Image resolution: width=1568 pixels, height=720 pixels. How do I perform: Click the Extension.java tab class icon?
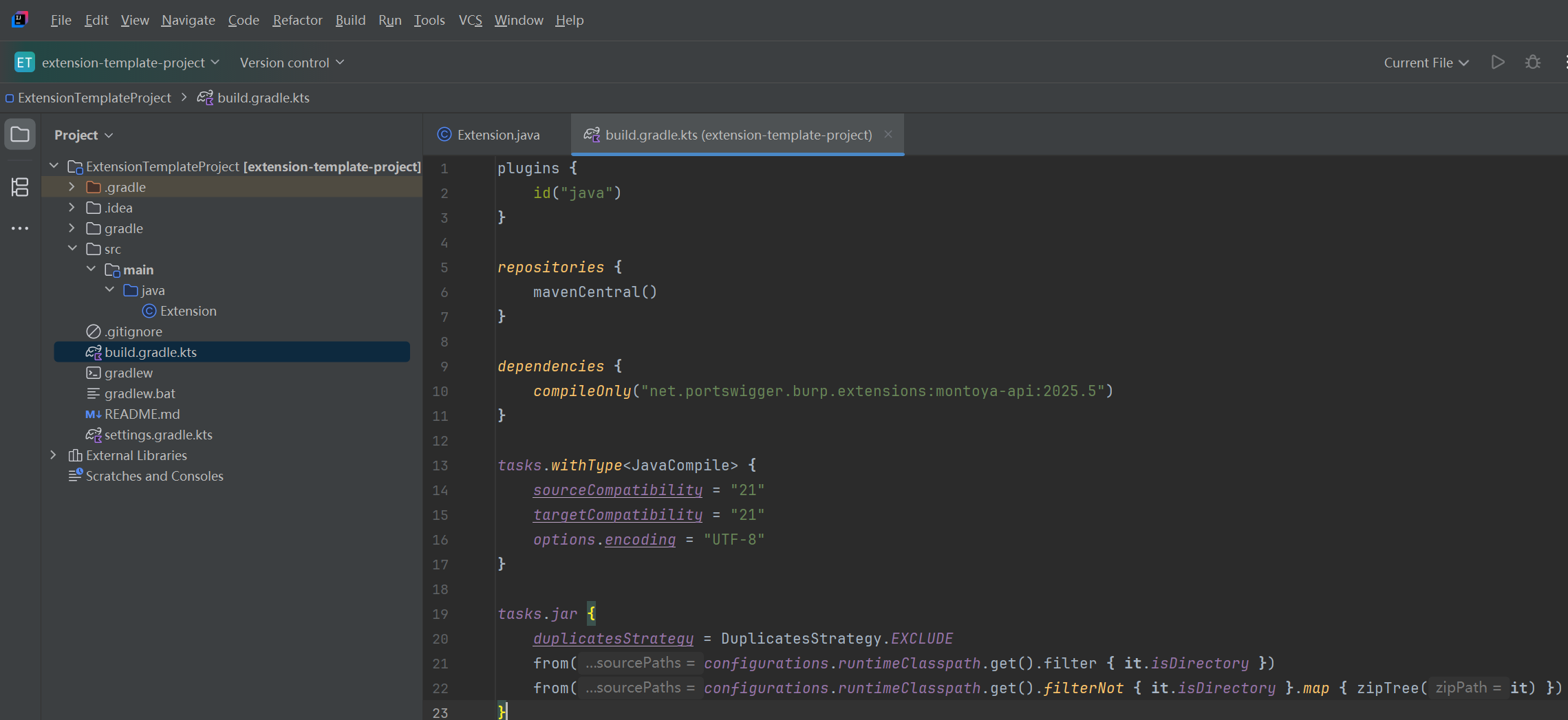444,135
